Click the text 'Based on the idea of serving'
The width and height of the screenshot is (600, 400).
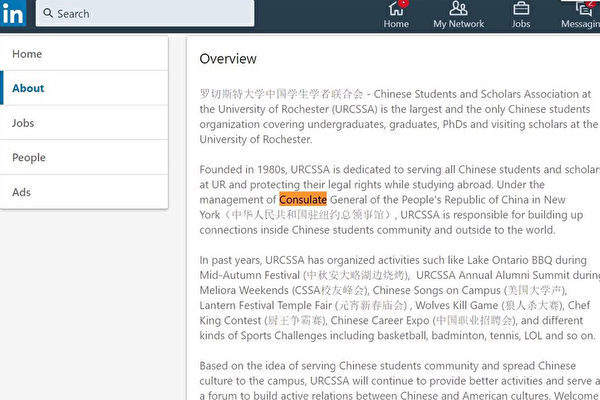(x=267, y=366)
